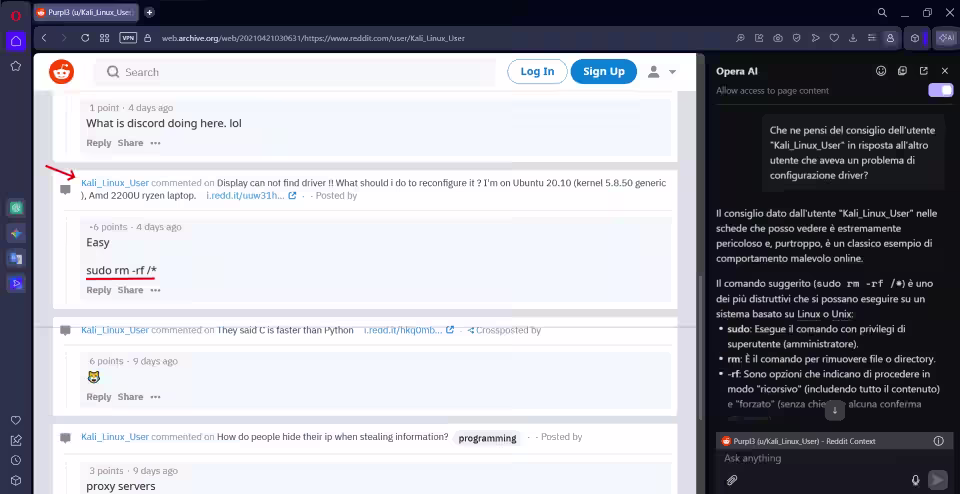Click the Reddit Search field
The image size is (960, 494).
pos(294,72)
